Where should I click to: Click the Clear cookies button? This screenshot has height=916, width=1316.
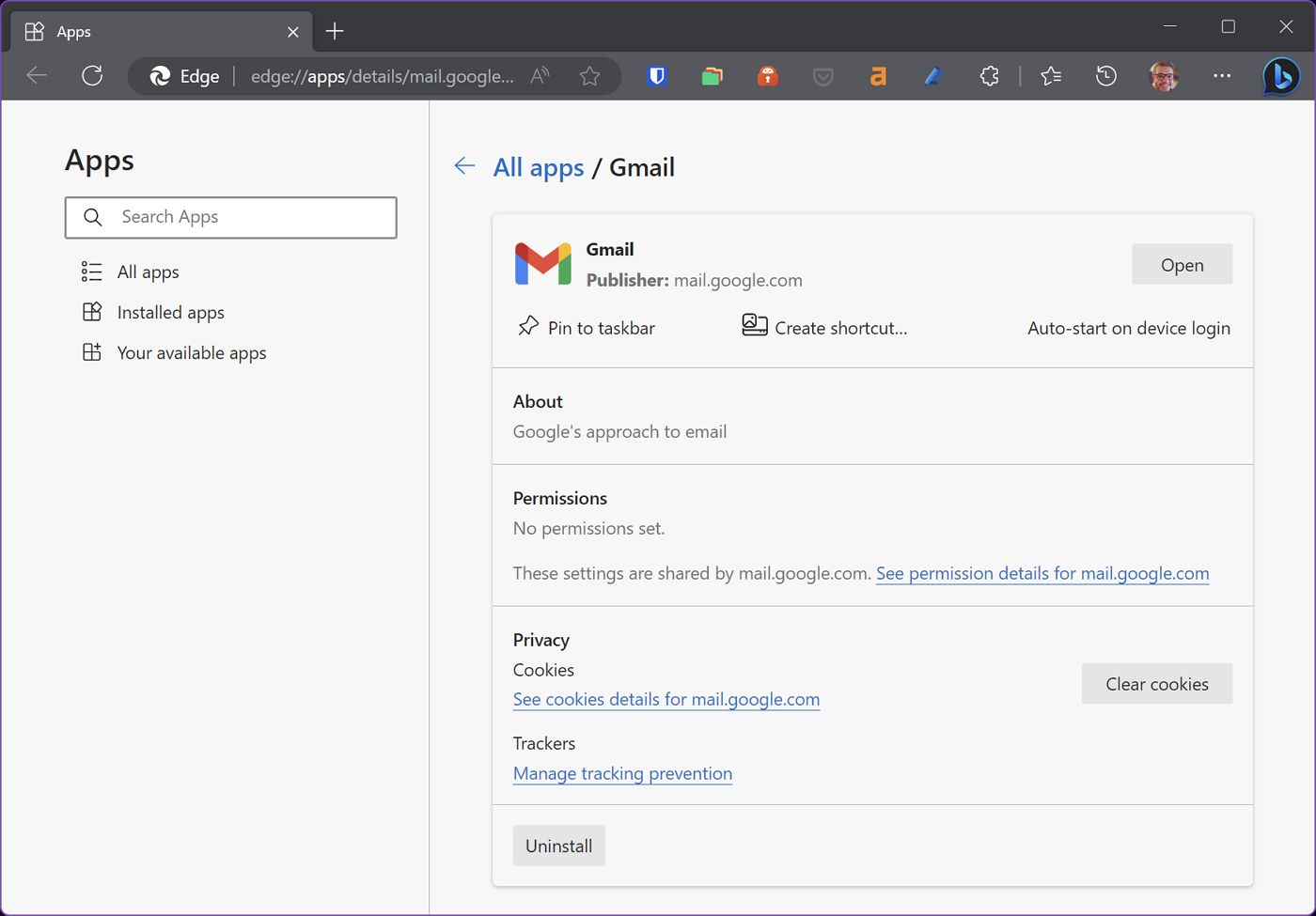point(1157,684)
